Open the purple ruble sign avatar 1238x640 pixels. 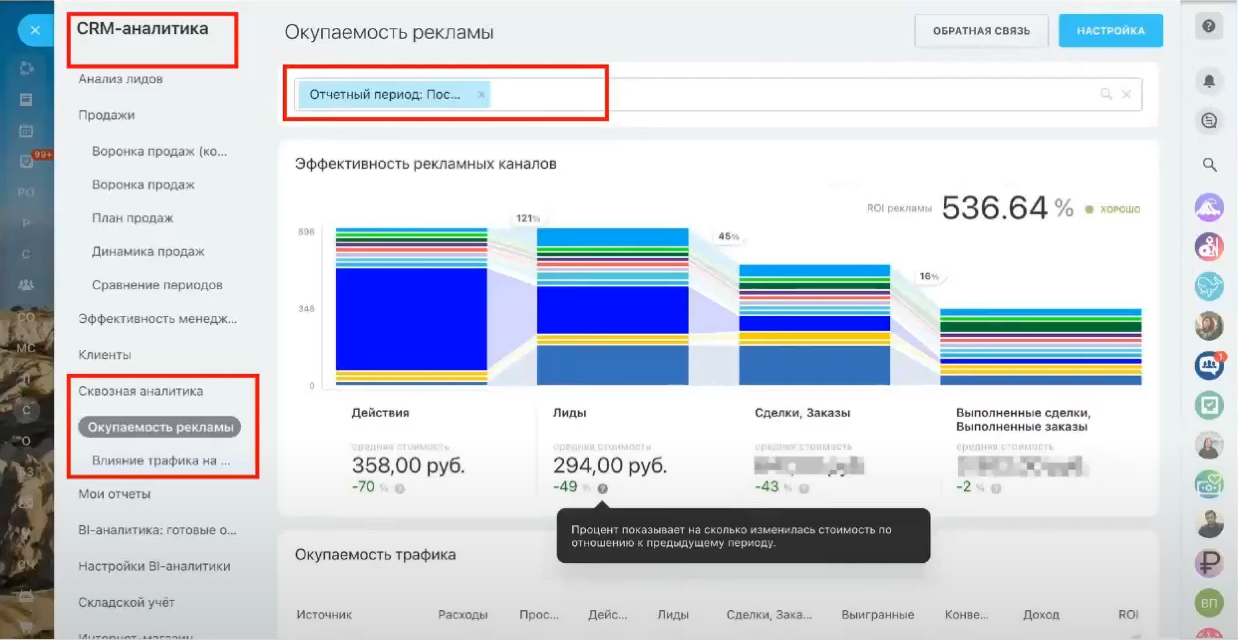tap(1209, 563)
